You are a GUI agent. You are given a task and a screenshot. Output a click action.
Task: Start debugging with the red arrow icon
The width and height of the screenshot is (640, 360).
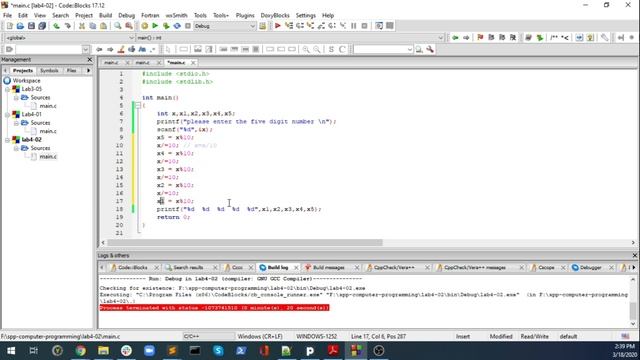[x=278, y=26]
